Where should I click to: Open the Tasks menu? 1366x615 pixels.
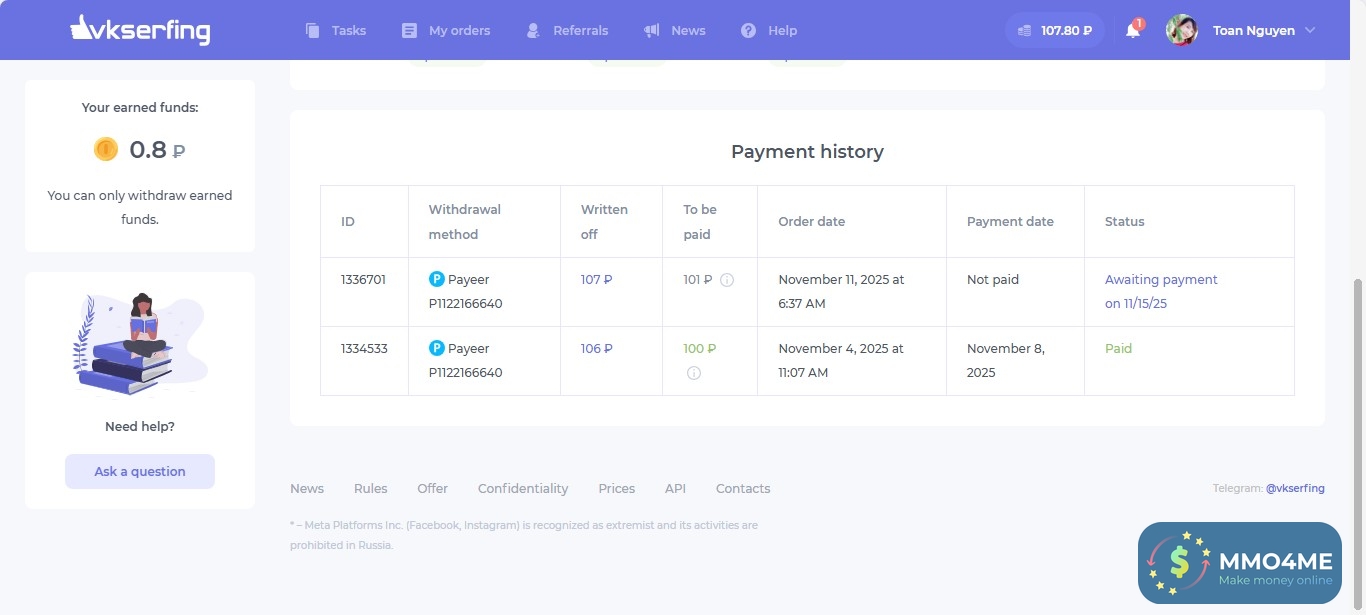pos(336,30)
